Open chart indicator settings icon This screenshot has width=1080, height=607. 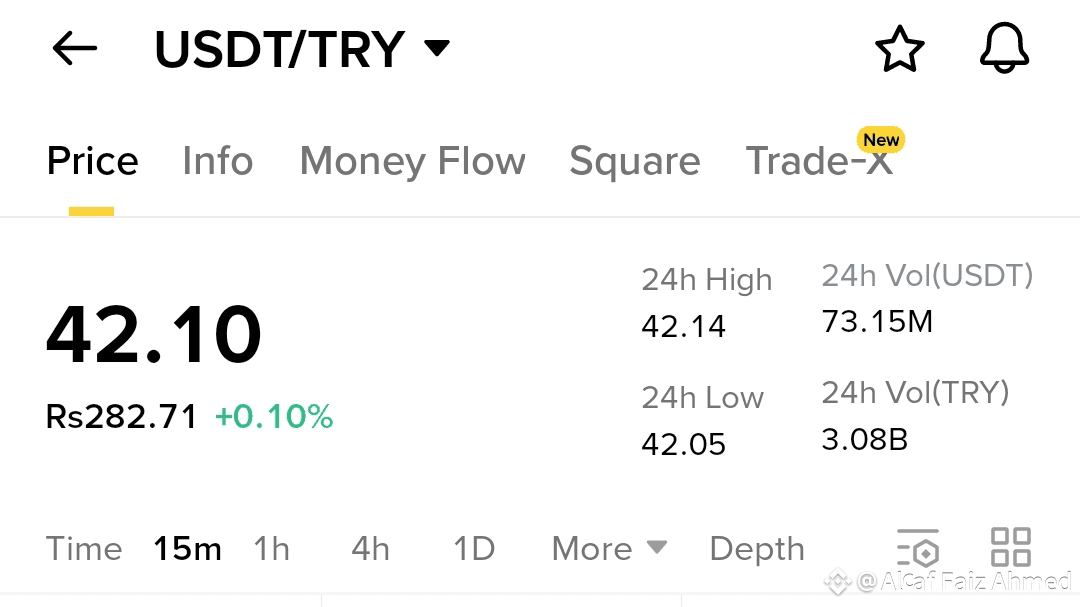point(917,548)
